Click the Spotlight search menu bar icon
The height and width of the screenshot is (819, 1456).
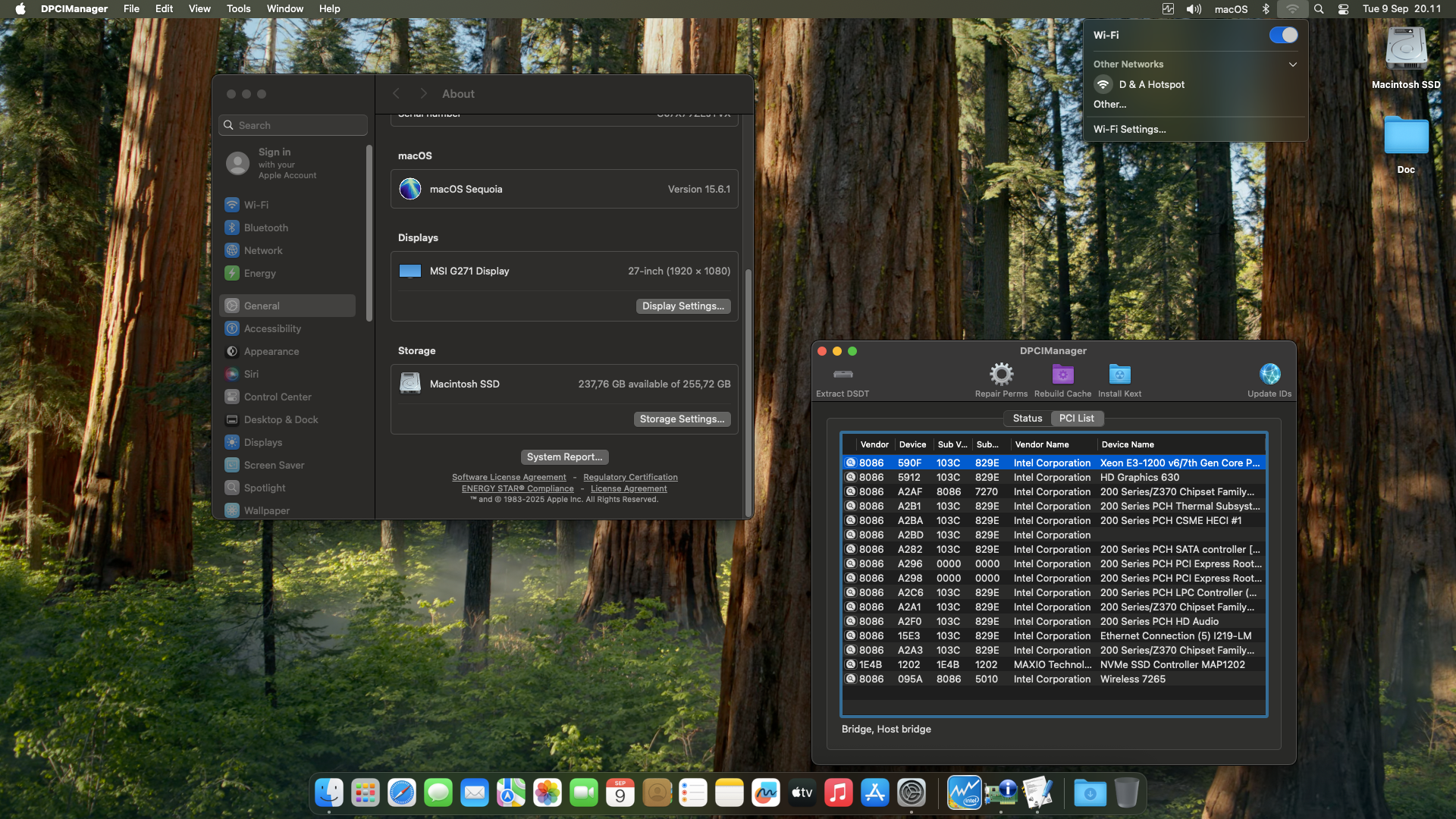1319,9
